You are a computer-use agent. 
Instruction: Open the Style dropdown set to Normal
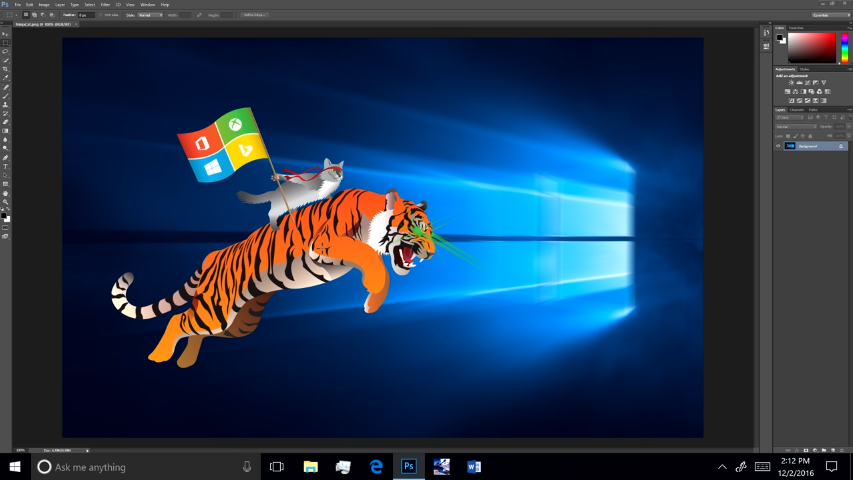[150, 15]
